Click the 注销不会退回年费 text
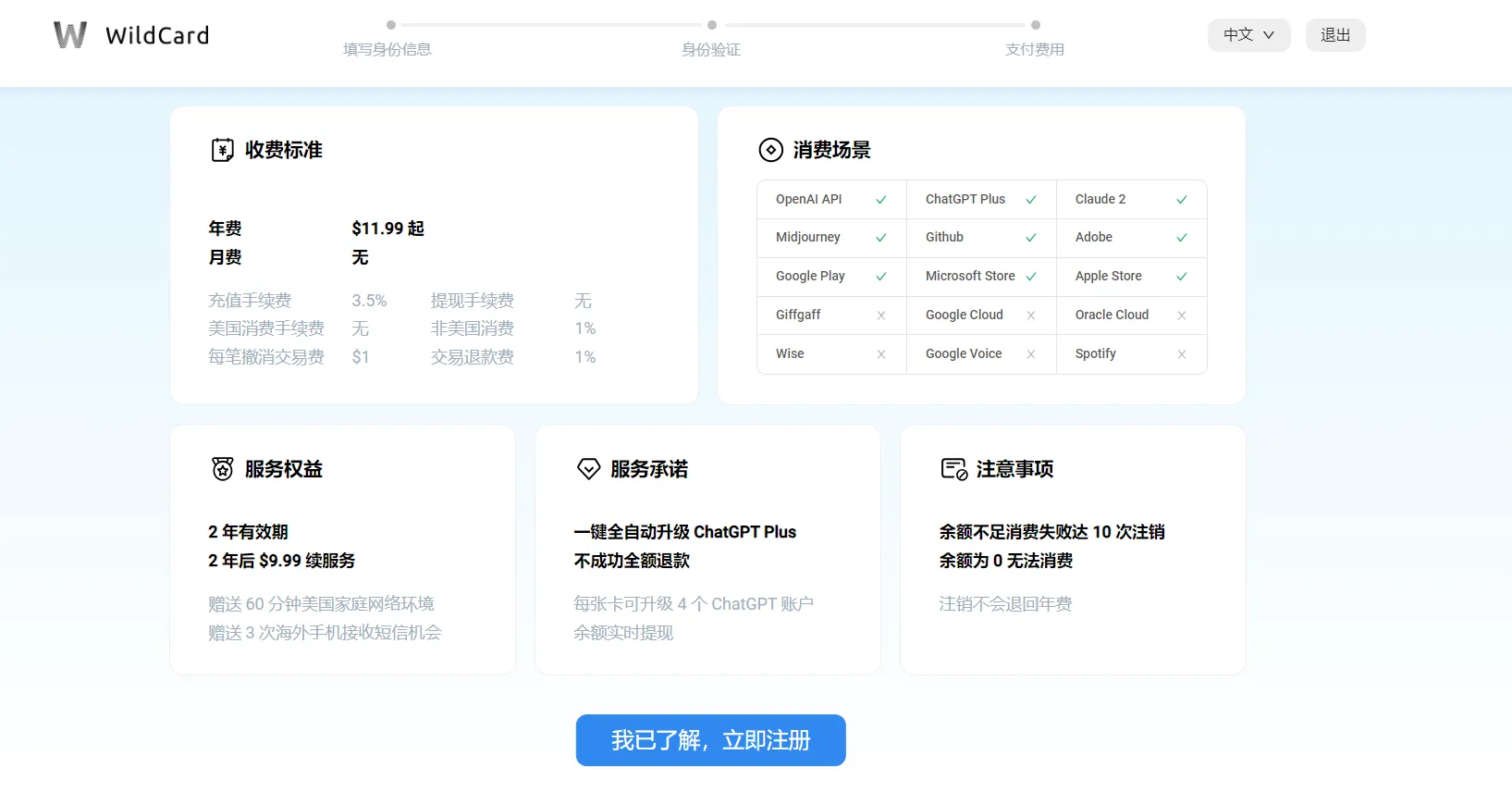1512x792 pixels. [1005, 604]
